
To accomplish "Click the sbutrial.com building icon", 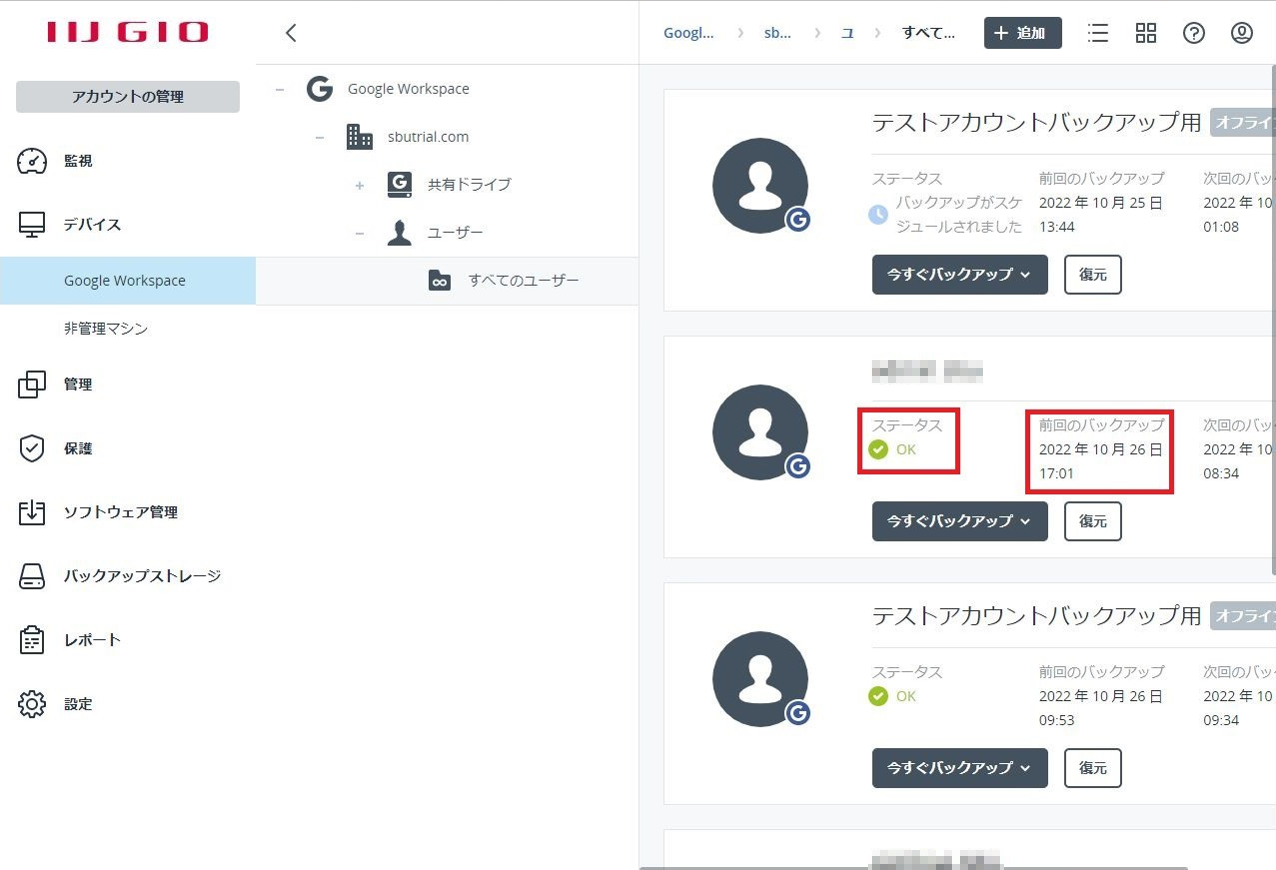I will pos(359,137).
